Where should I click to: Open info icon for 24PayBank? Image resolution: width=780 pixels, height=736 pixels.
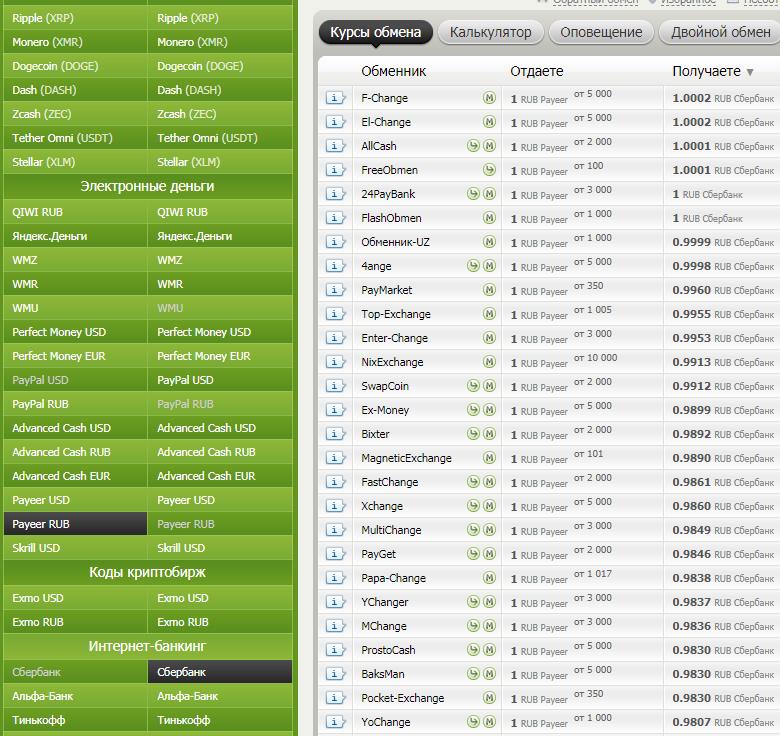coord(335,194)
